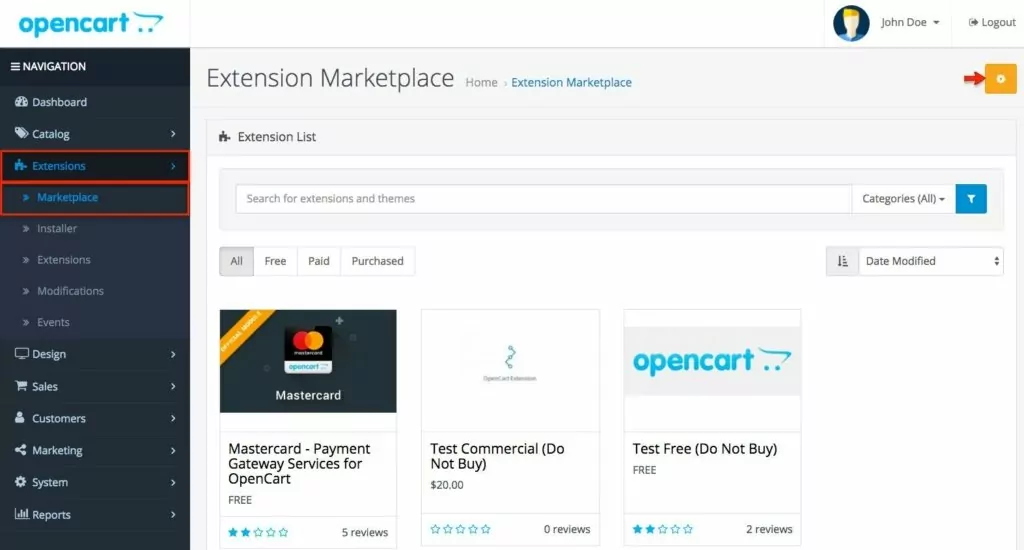Expand the Customers menu chevron
Image resolution: width=1024 pixels, height=550 pixels.
173,419
